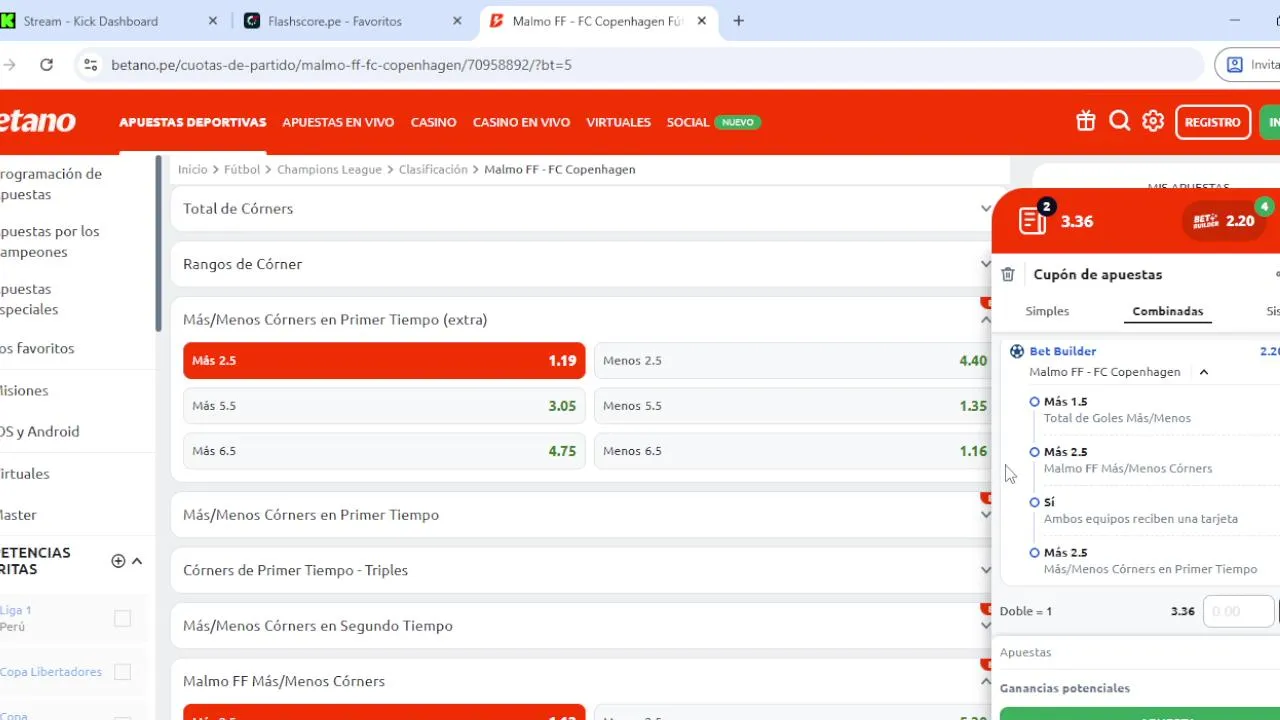The width and height of the screenshot is (1280, 720).
Task: Select Más 5.5 odds 3.05
Action: pyautogui.click(x=384, y=406)
